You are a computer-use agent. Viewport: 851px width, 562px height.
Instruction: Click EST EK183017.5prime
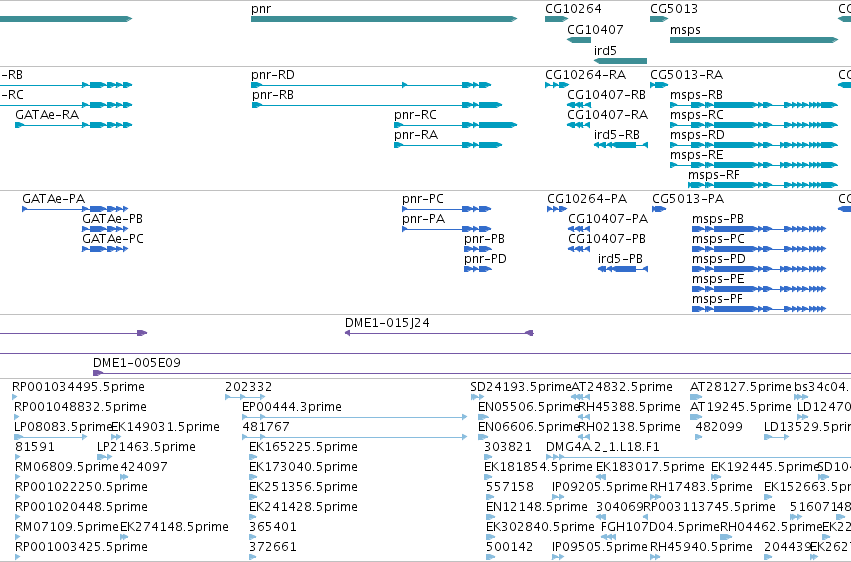pos(650,467)
